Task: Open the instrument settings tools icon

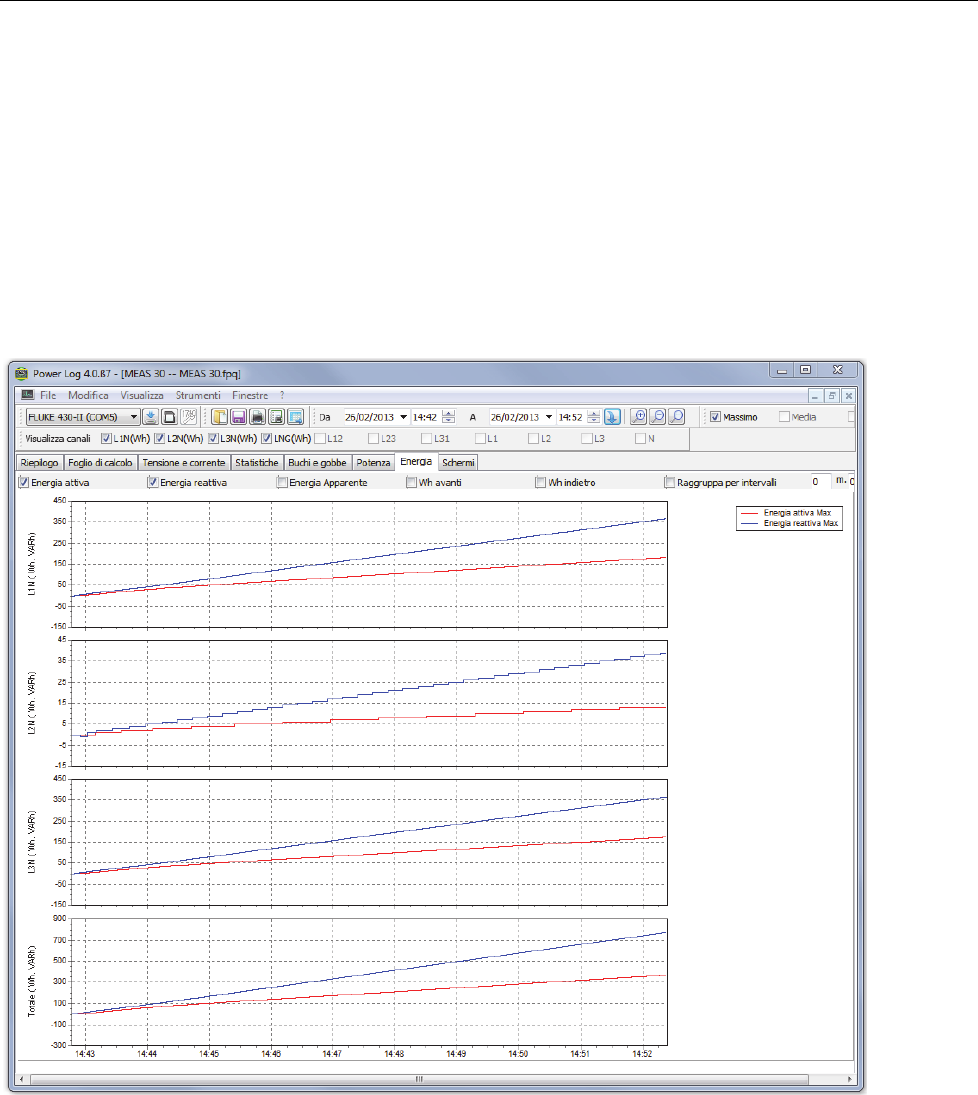Action: point(189,417)
